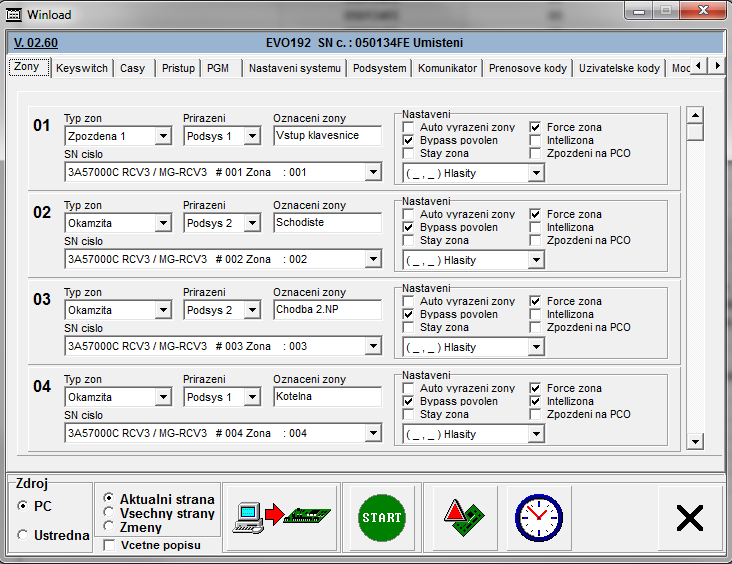
Task: Enable Intellizona for zone 01
Action: (536, 141)
